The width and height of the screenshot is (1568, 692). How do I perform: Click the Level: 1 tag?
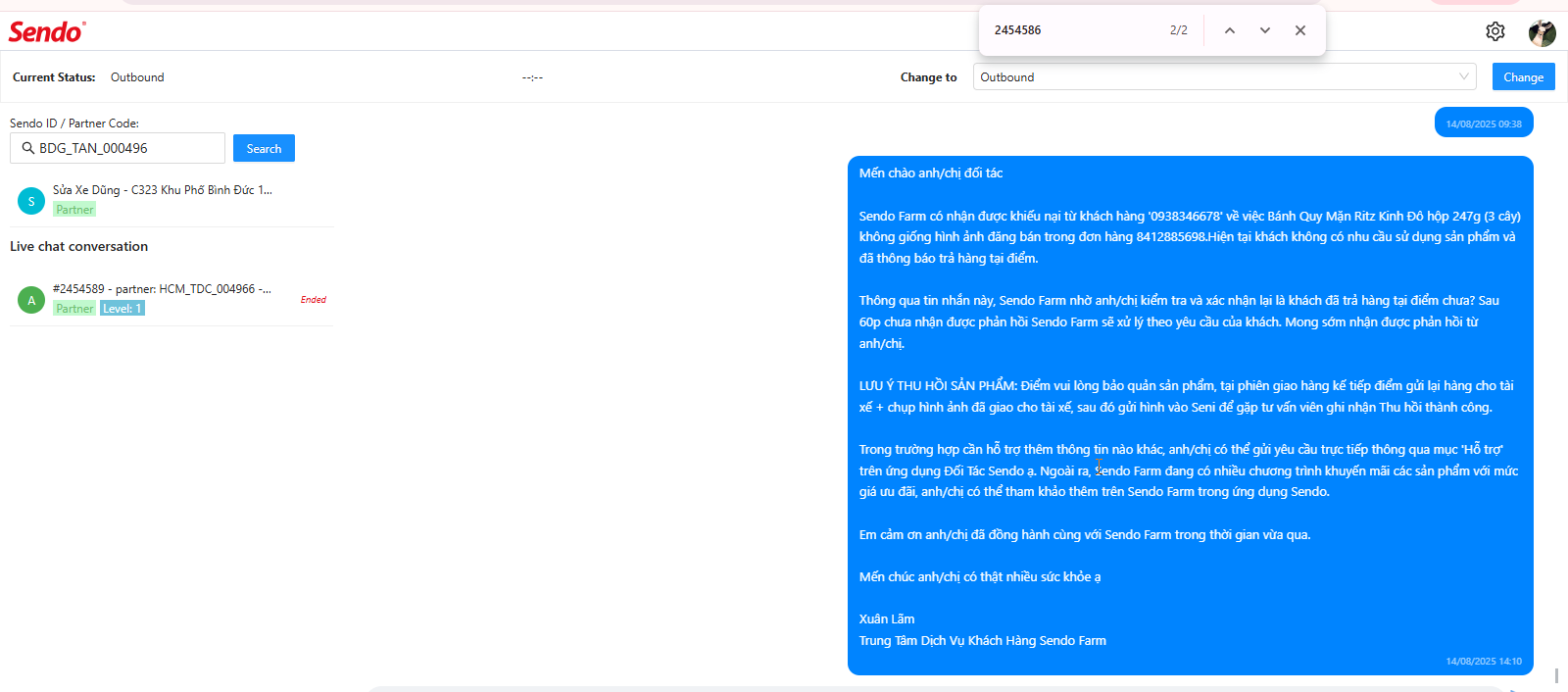pos(122,309)
